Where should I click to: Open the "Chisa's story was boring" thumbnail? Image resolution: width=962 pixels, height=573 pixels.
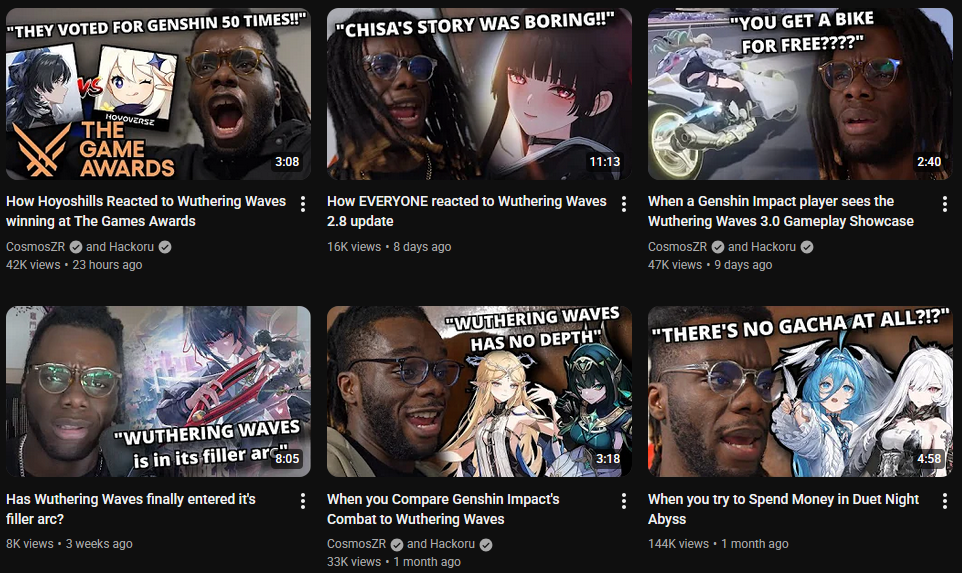pos(479,94)
